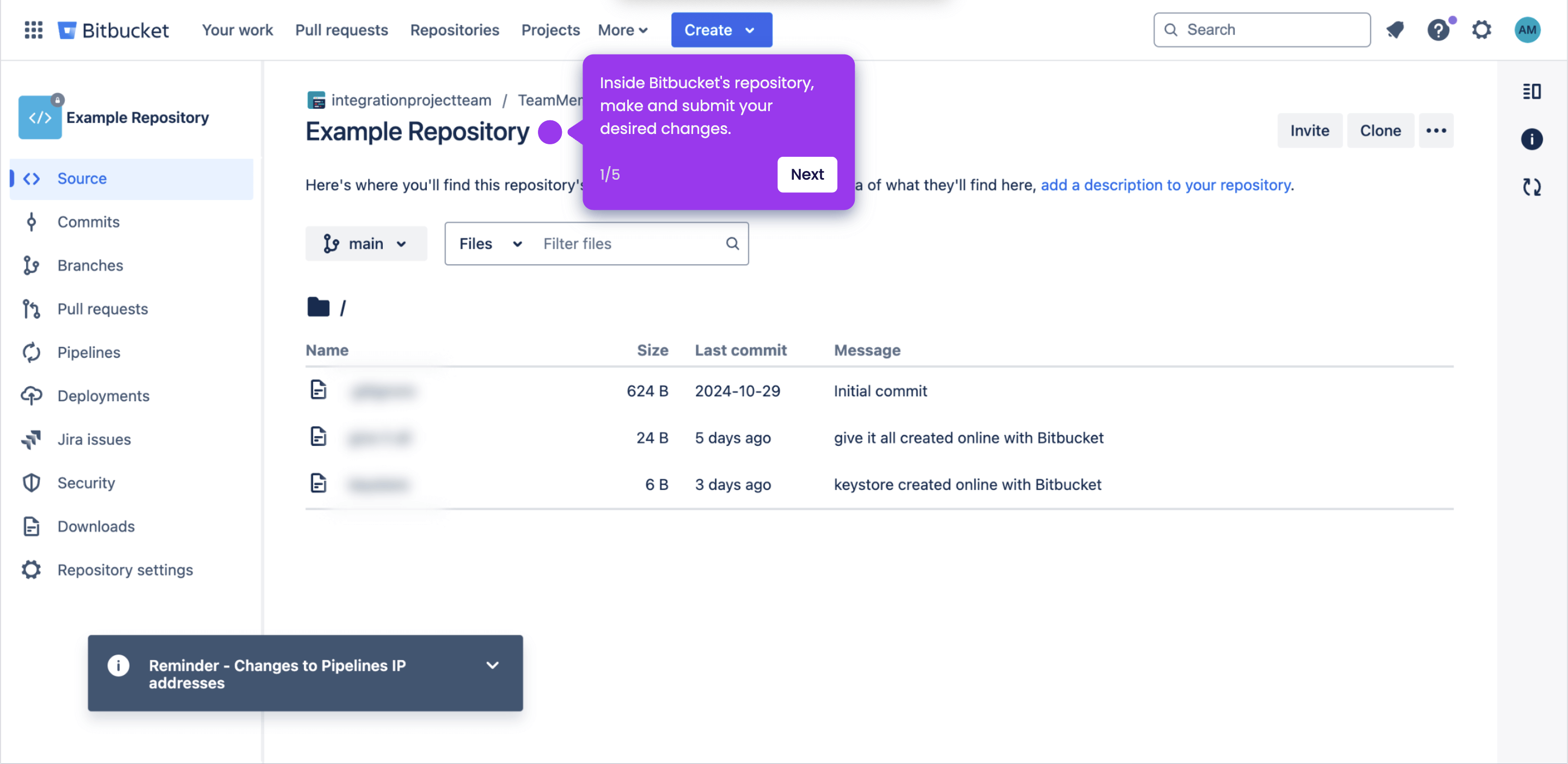Click the Commits icon in sidebar
The height and width of the screenshot is (764, 1568).
[31, 222]
